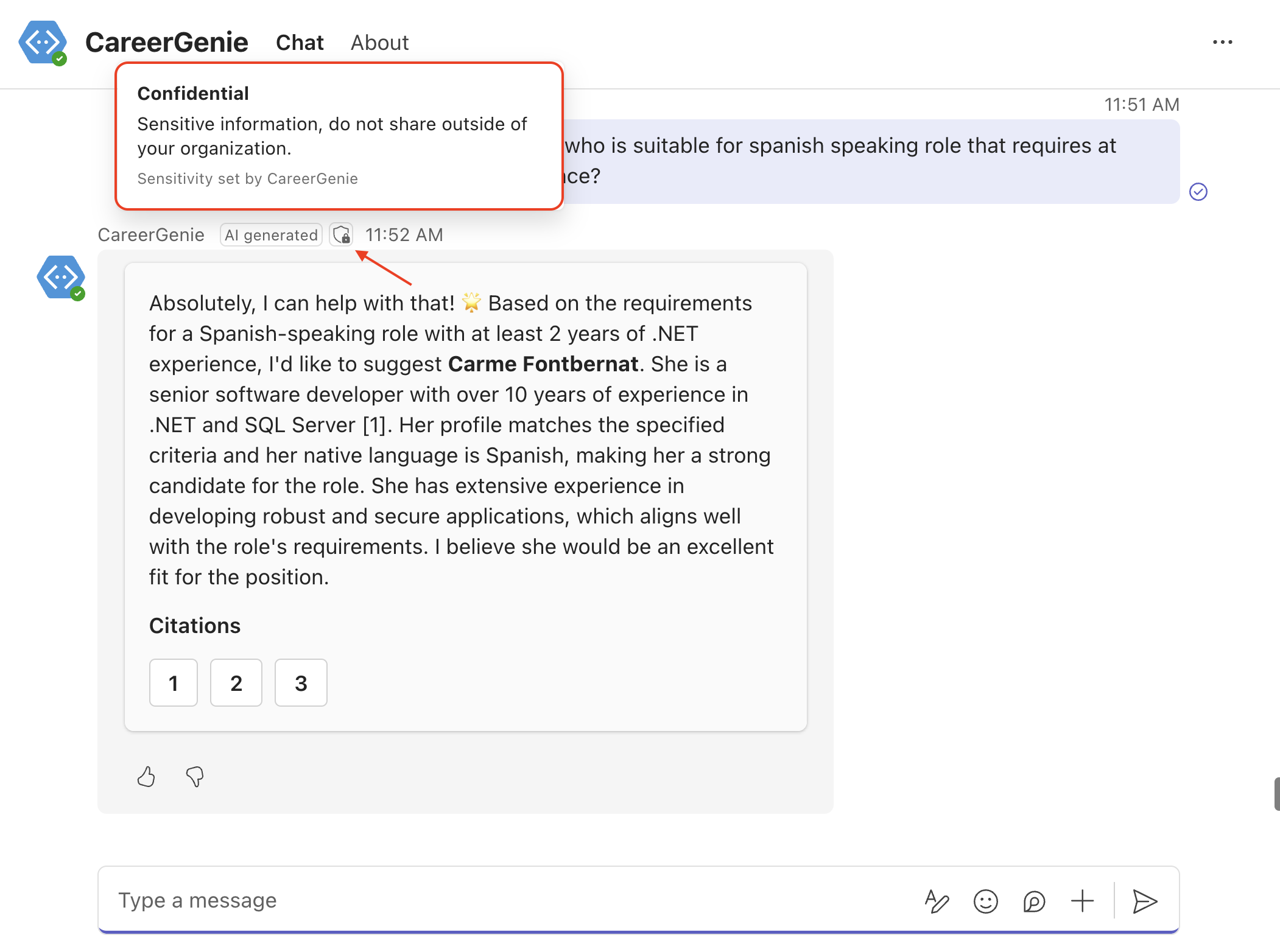Viewport: 1280px width, 952px height.
Task: Click the 11:52 AM message timestamp
Action: click(x=404, y=235)
